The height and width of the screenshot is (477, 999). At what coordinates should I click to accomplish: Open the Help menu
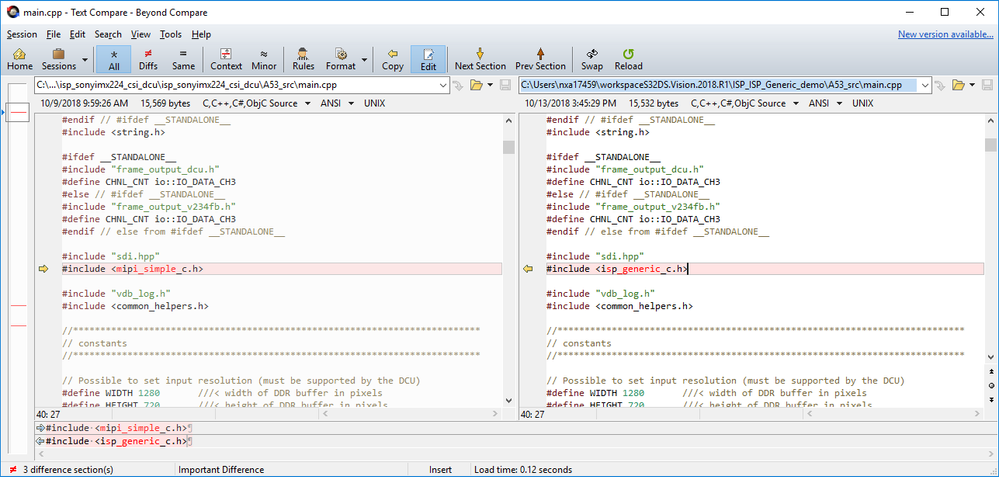pos(201,34)
